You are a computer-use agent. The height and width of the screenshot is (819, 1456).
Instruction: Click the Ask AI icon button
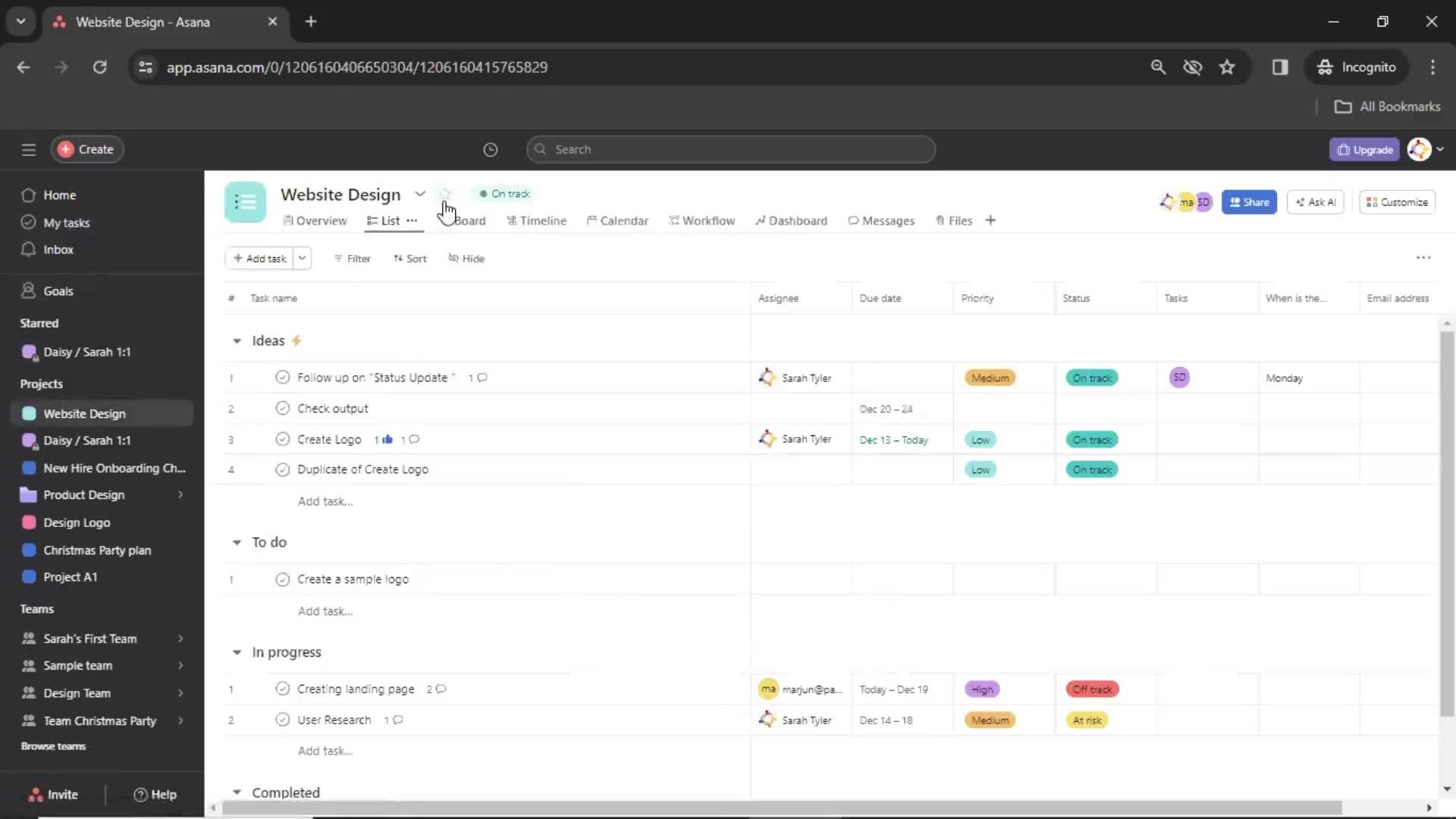coord(1315,201)
